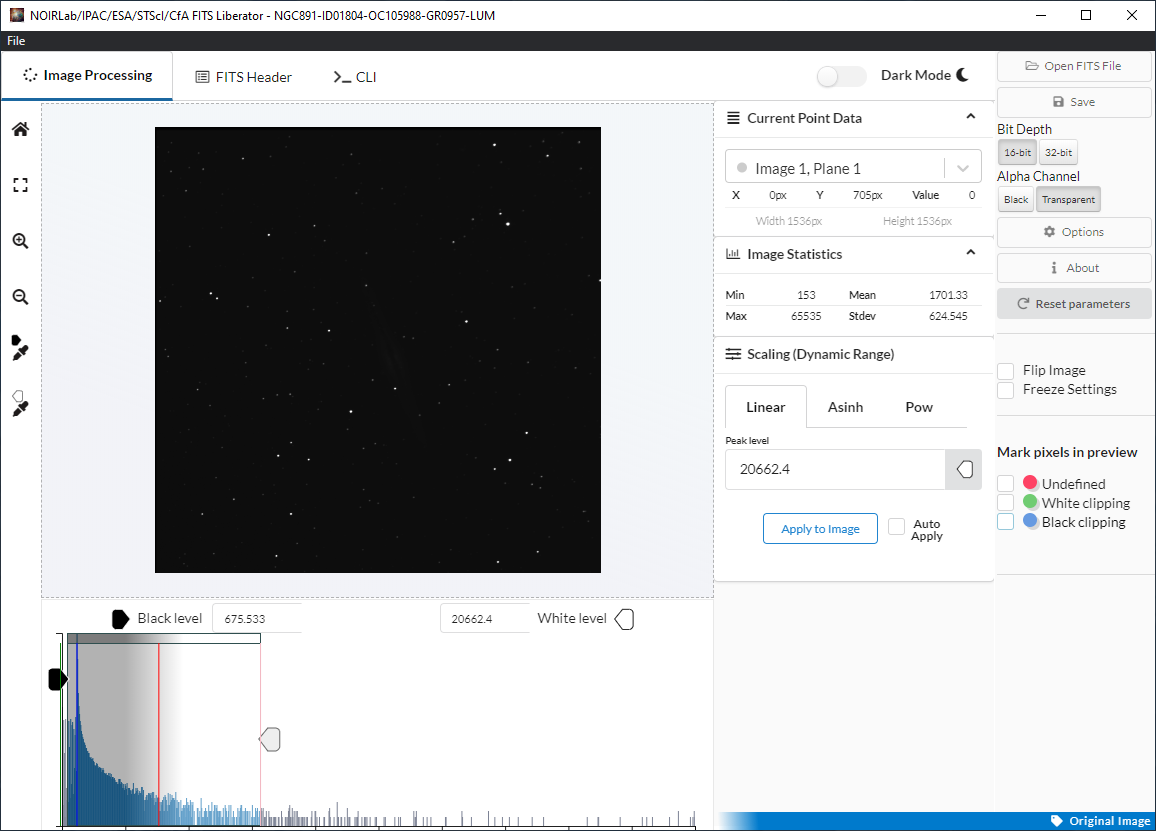Switch to the Image Processing tab
Screen dimensions: 1156x831
87,75
